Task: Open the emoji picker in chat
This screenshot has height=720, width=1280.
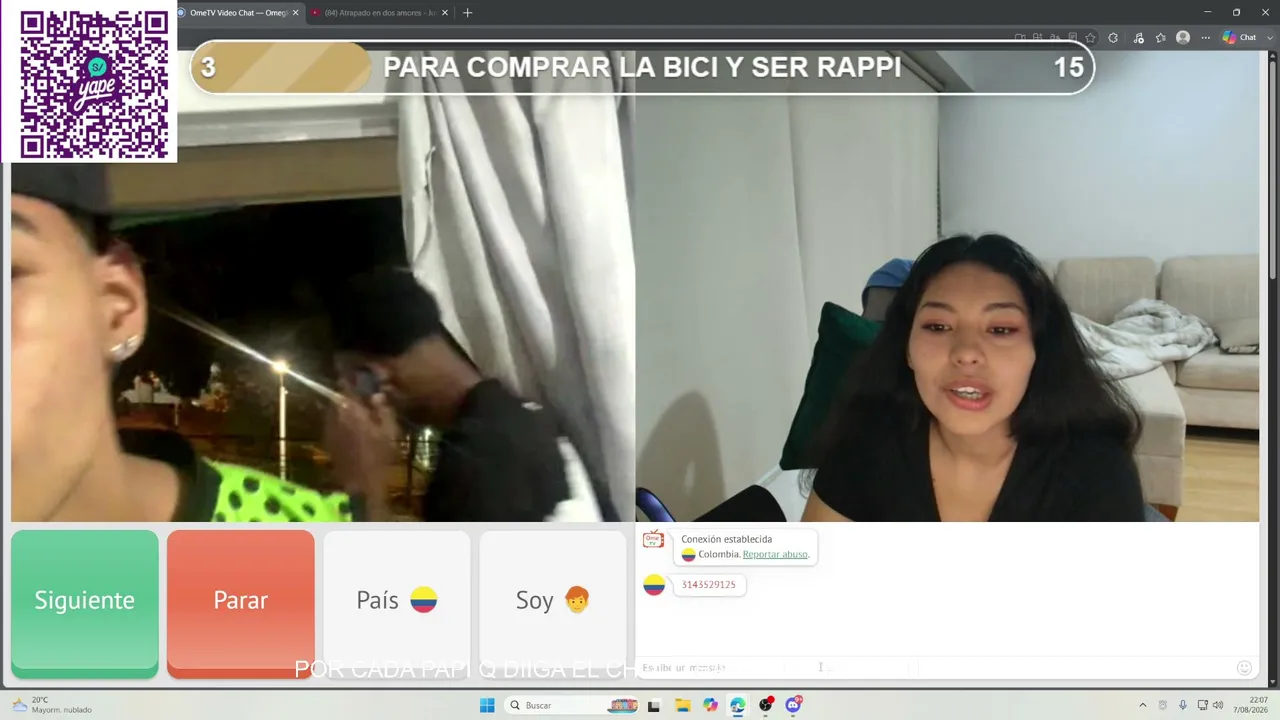Action: coord(1244,667)
